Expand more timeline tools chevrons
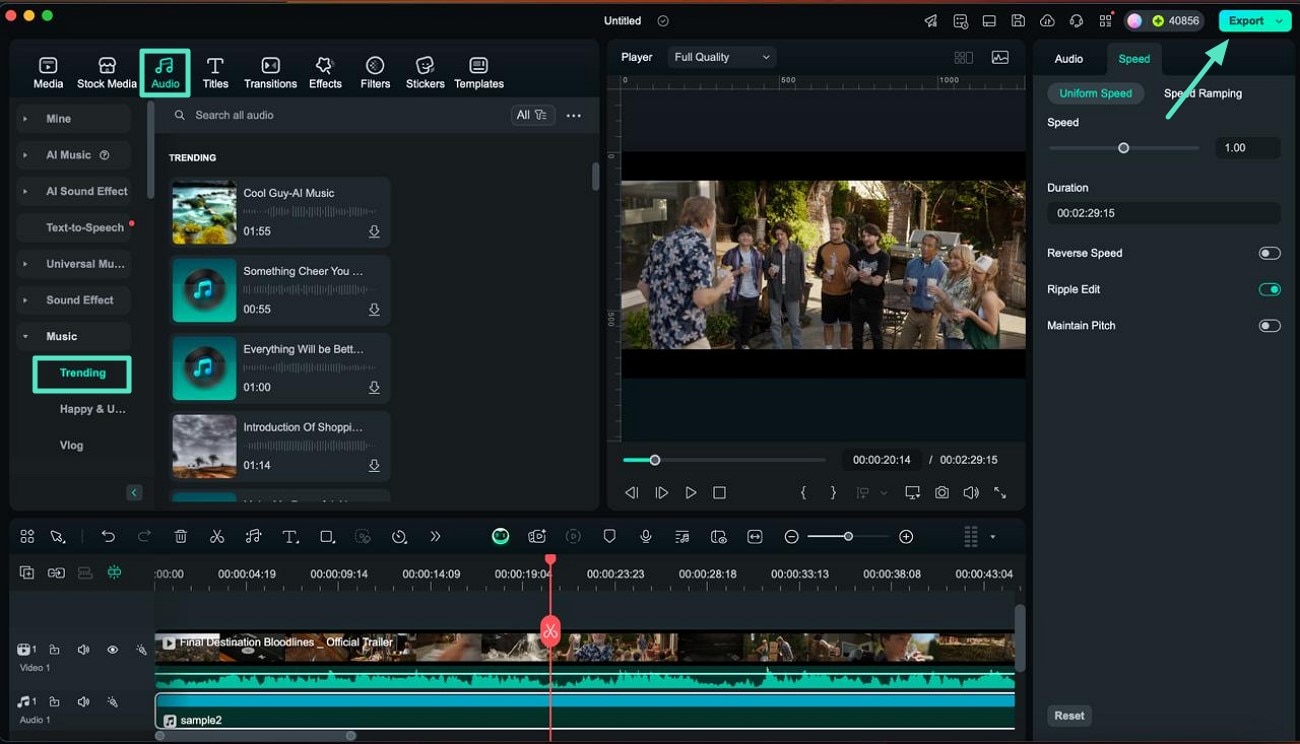 point(435,537)
